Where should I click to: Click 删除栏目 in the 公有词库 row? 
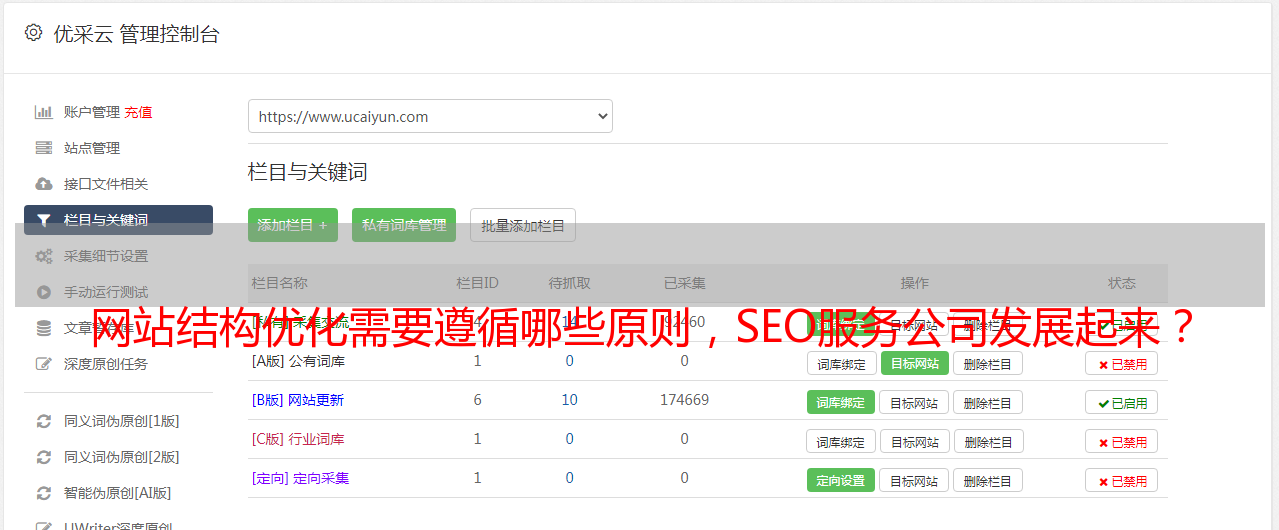point(987,363)
